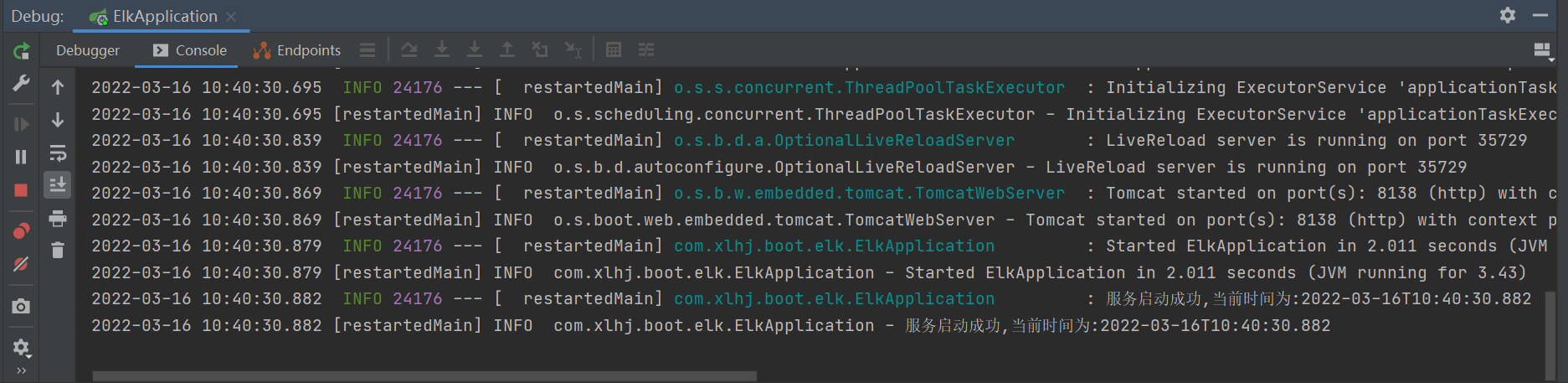Click the Step Out icon
This screenshot has width=1568, height=383.
coord(507,50)
